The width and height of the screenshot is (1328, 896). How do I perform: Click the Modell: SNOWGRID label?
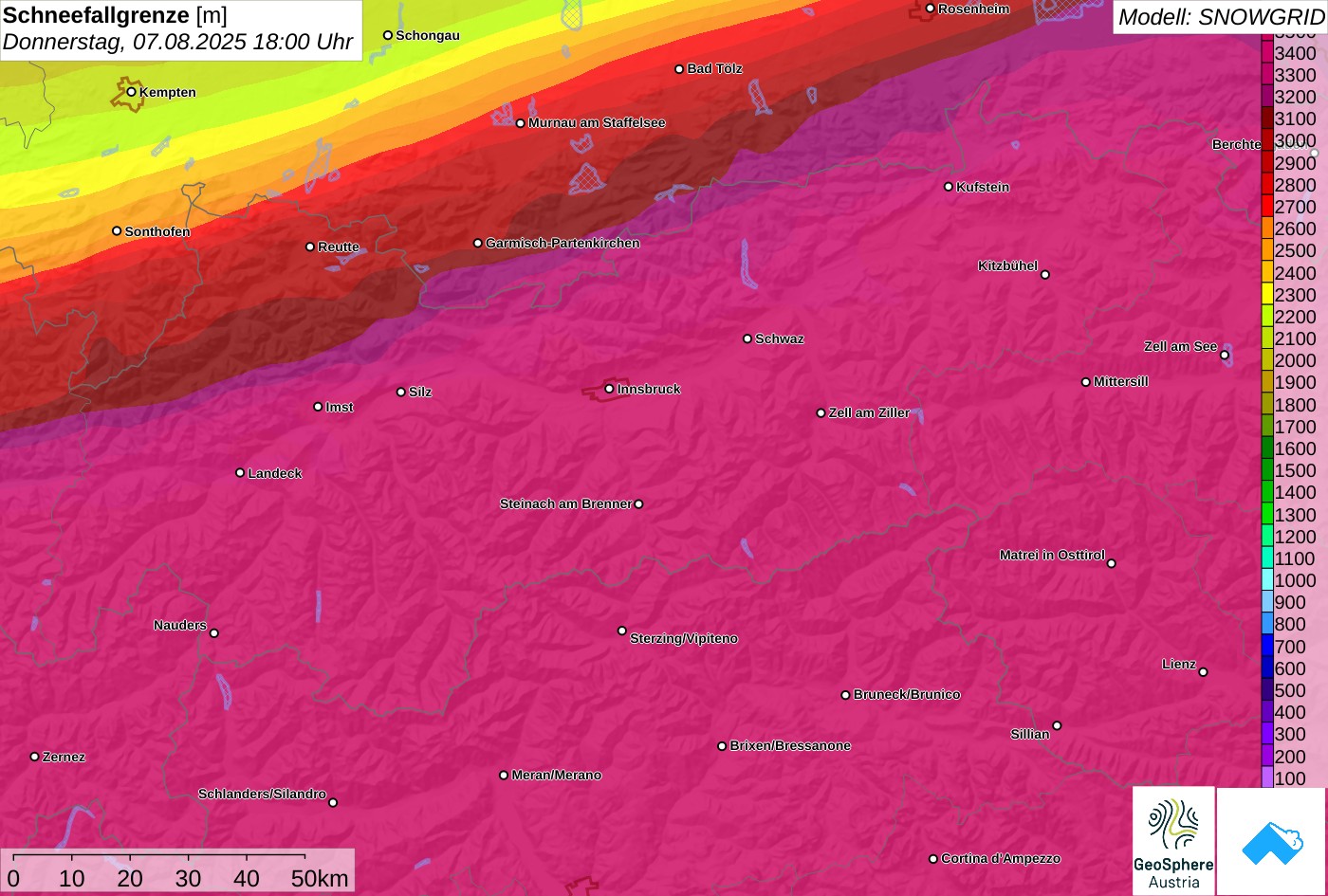tap(1221, 17)
